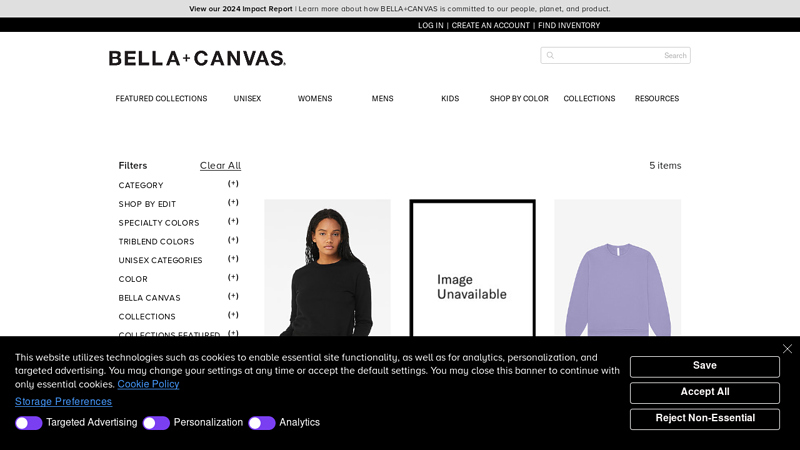This screenshot has width=800, height=450.
Task: Click the Accept All button
Action: click(705, 392)
